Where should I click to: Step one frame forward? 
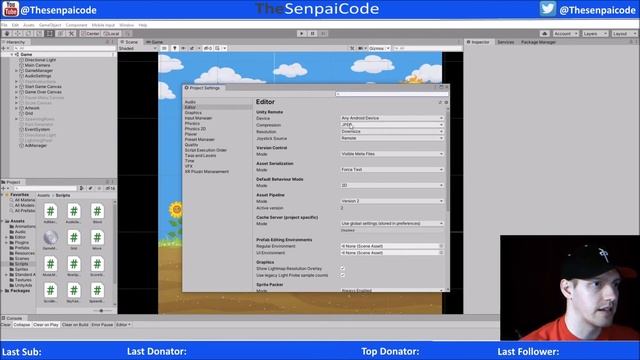323,33
